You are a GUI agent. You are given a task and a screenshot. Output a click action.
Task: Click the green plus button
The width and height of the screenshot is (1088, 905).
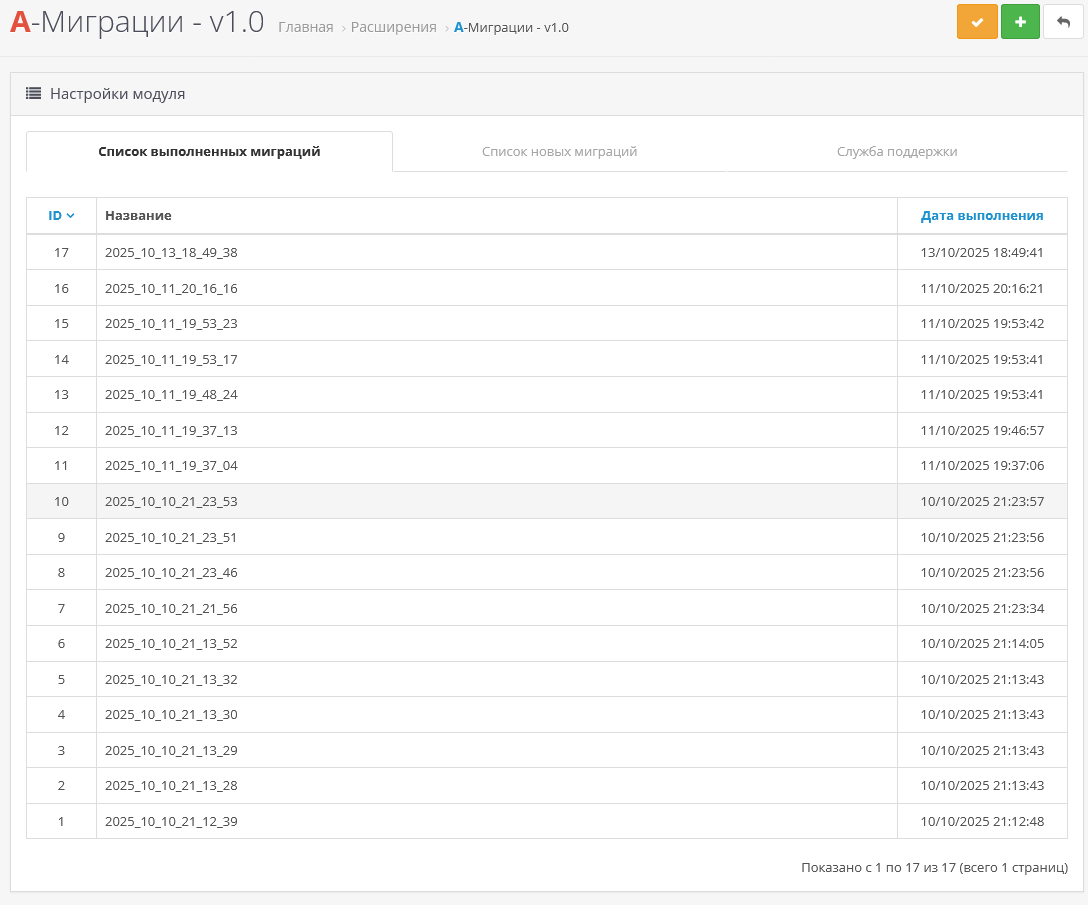[1020, 22]
